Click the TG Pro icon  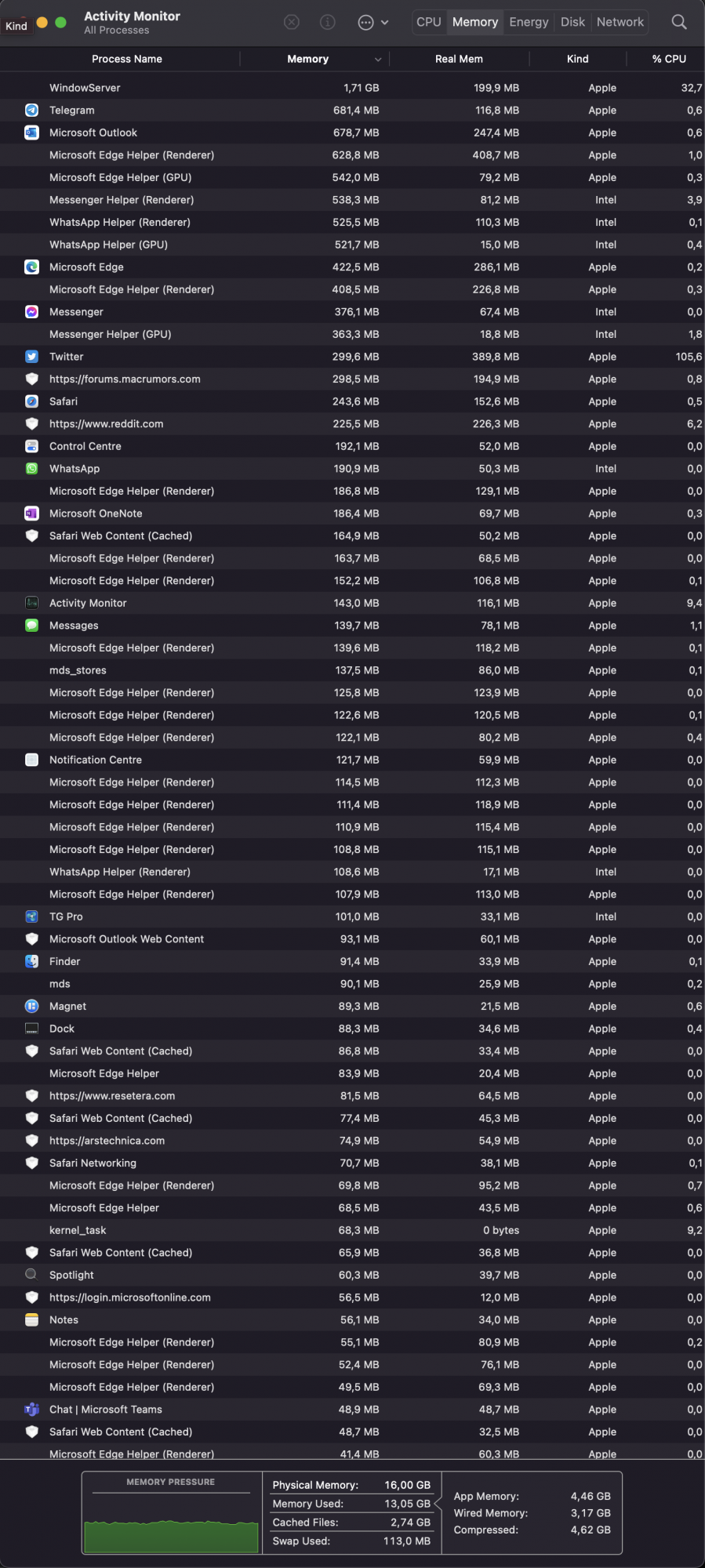(31, 916)
